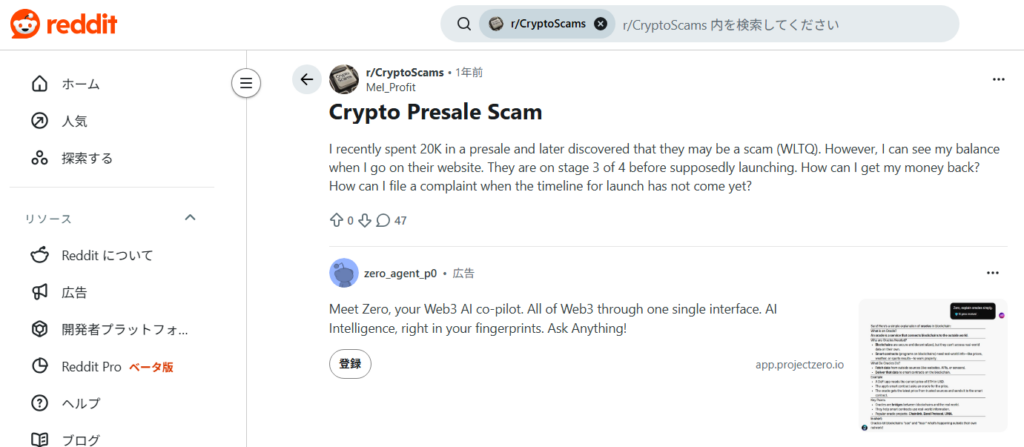Open ad options three-dot menu

(992, 272)
